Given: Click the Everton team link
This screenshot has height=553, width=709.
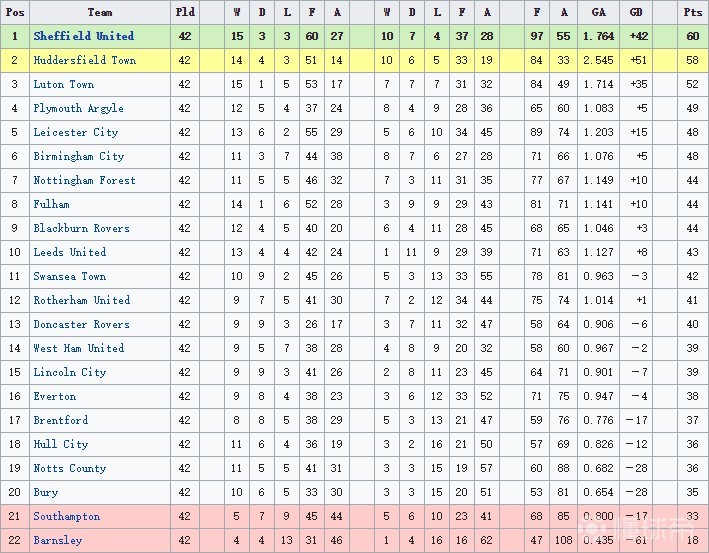Looking at the screenshot, I should pyautogui.click(x=54, y=396).
